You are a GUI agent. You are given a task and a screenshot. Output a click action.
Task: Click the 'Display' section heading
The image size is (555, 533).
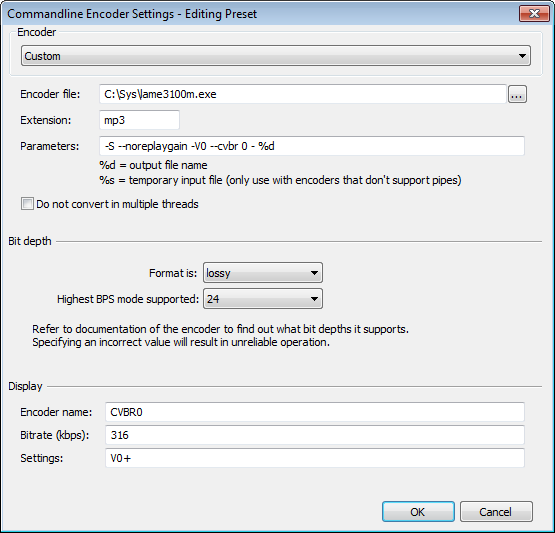click(25, 386)
